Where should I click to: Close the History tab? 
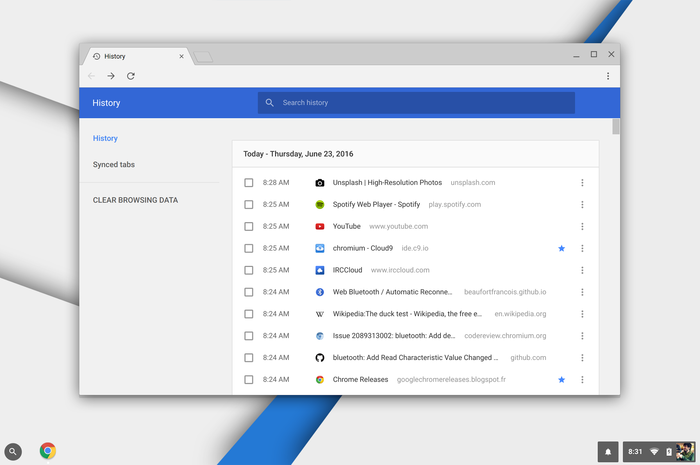point(181,56)
